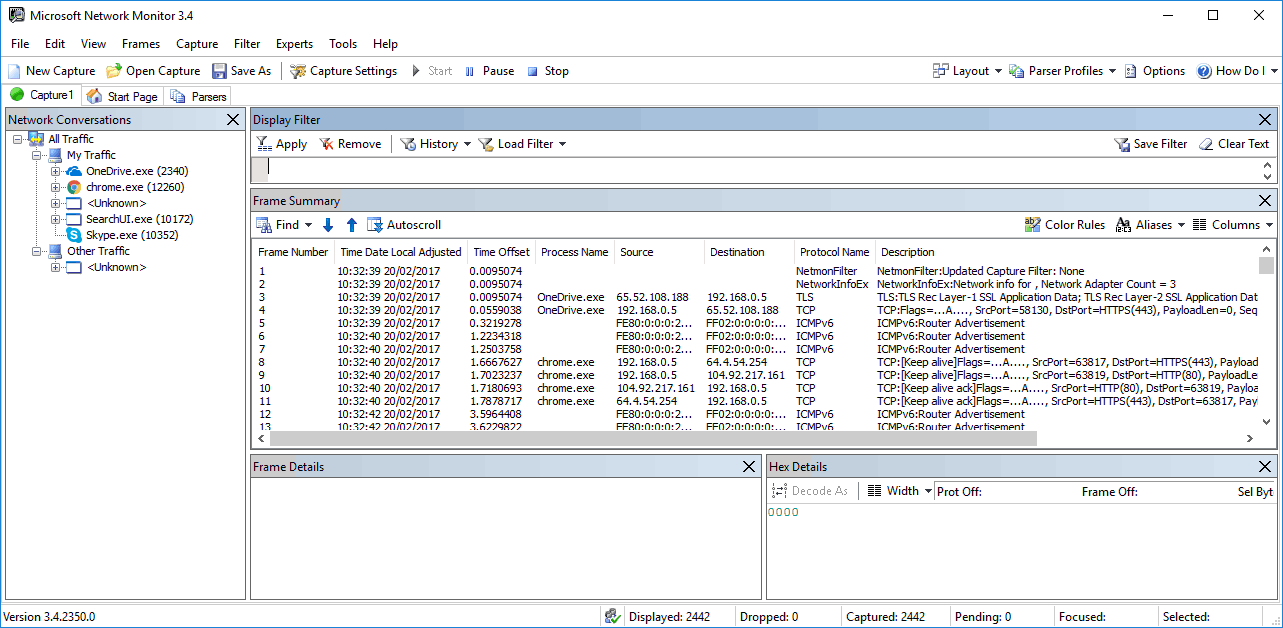1283x628 pixels.
Task: Sort by Frame Number column header
Action: 293,252
